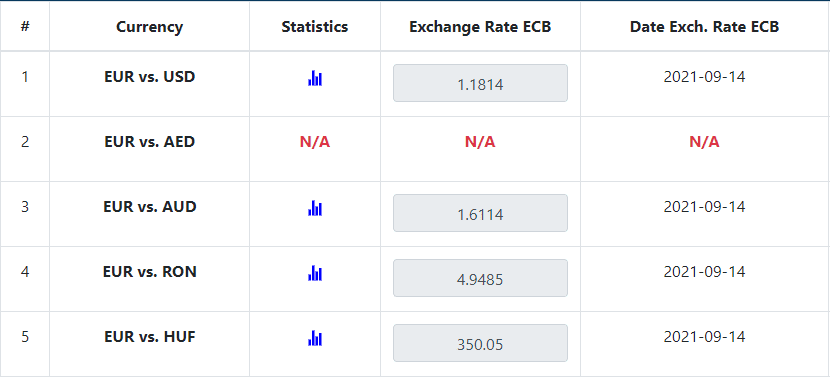The height and width of the screenshot is (378, 830).
Task: Click the 2021-09-14 date in USD row
Action: click(705, 77)
